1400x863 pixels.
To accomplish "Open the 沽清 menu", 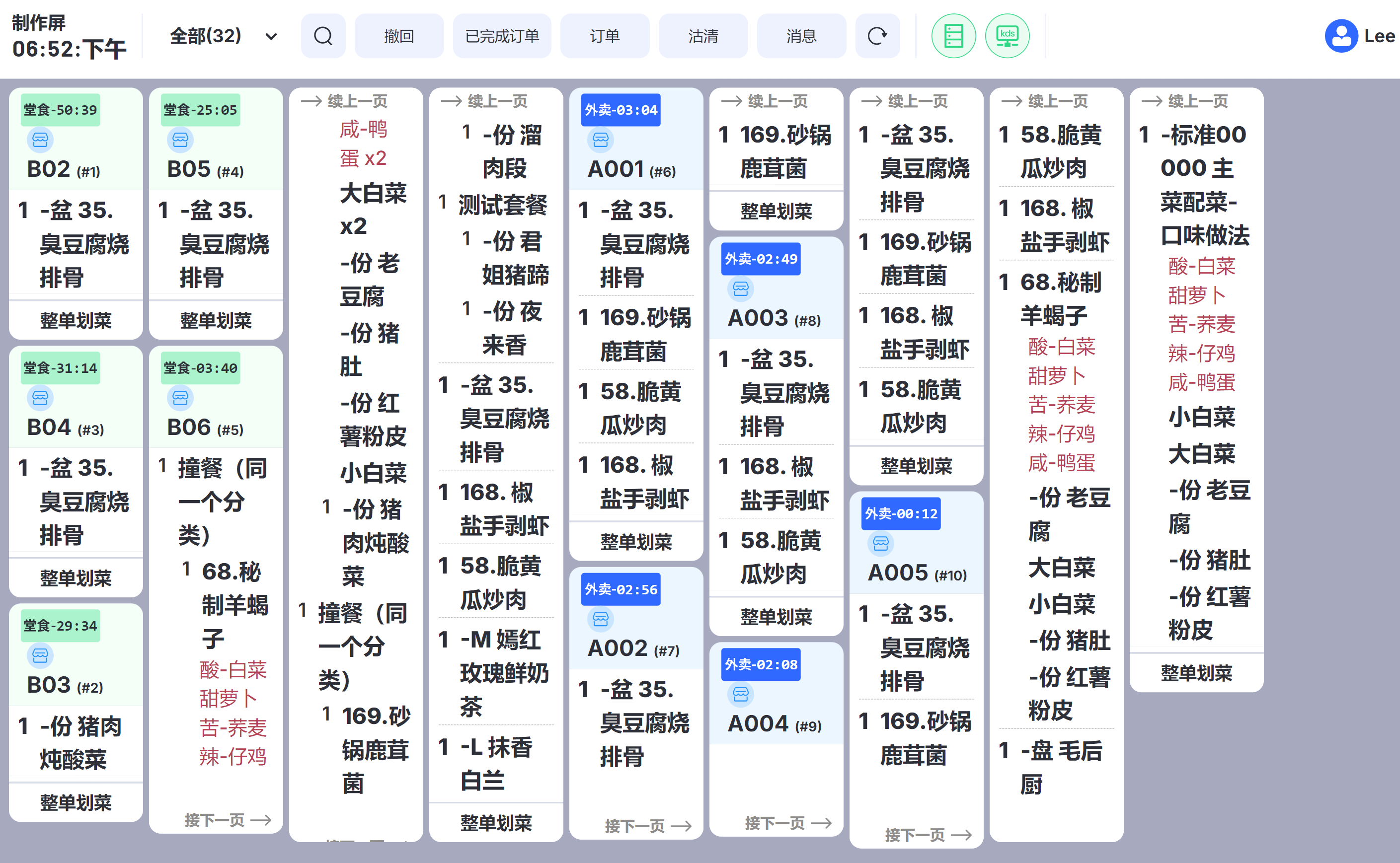I will click(703, 36).
